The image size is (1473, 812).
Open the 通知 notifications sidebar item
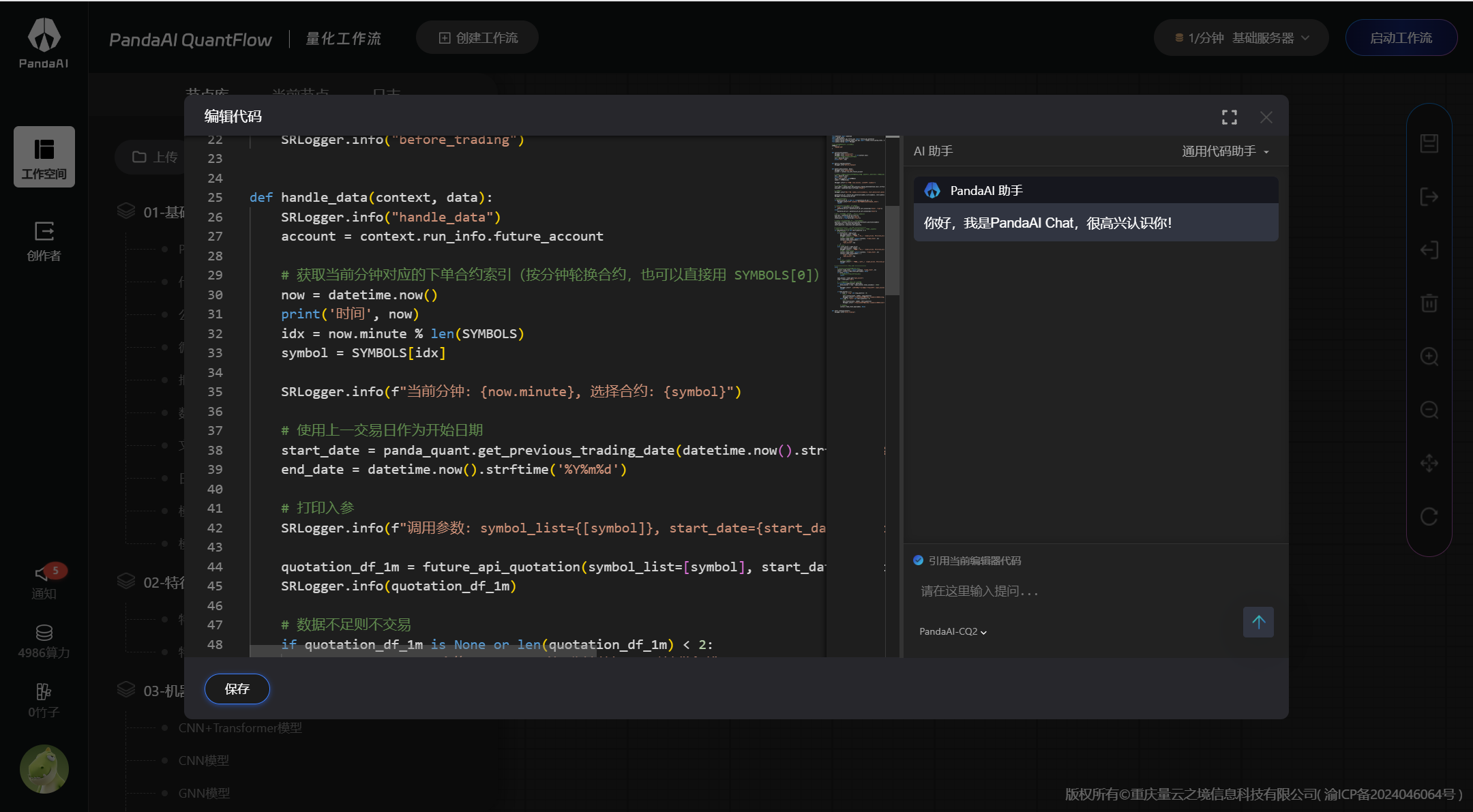[x=44, y=582]
